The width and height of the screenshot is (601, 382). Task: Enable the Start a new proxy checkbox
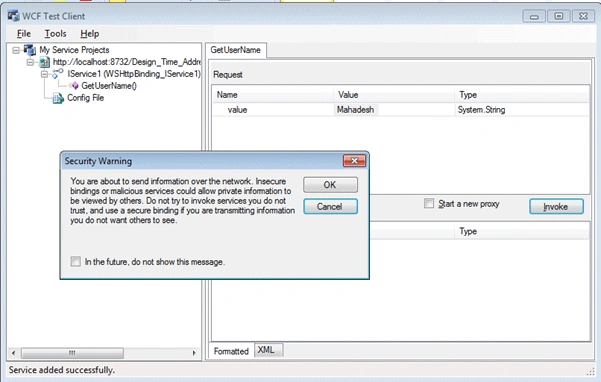pos(429,203)
